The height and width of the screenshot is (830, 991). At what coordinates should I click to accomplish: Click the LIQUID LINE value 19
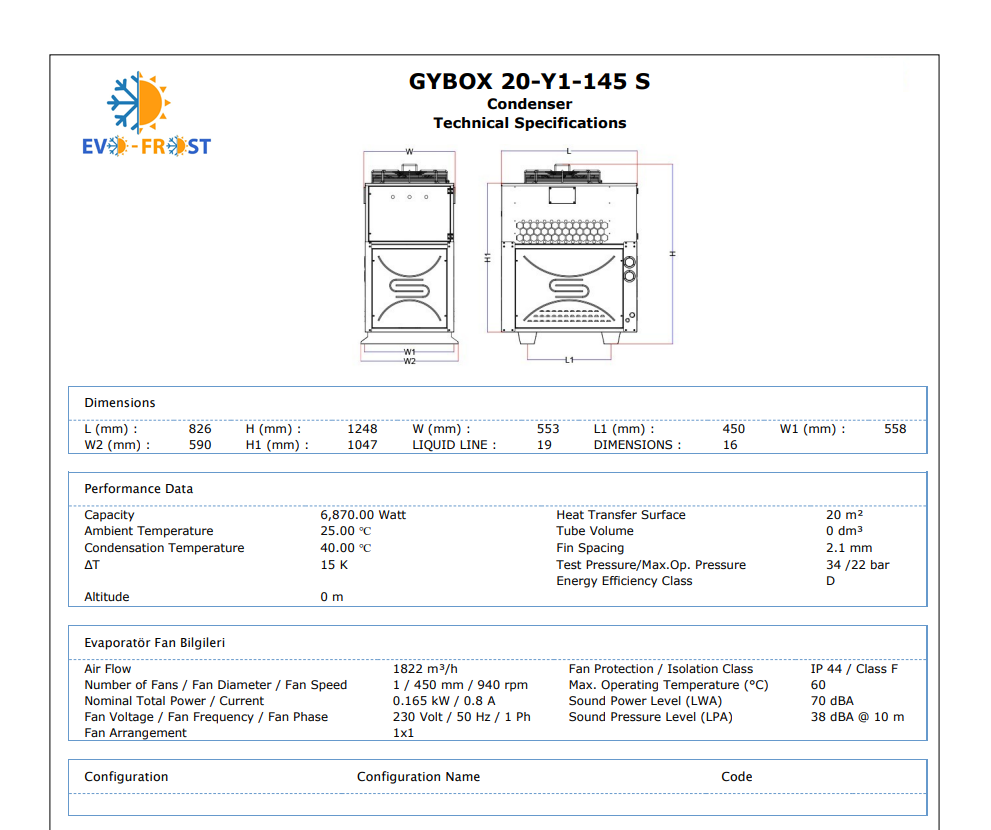coord(544,445)
